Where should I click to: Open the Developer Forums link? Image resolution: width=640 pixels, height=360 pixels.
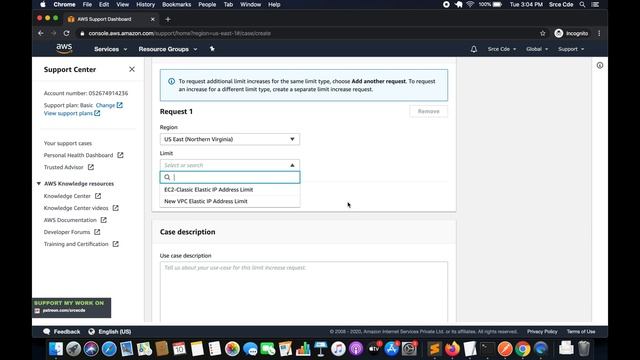(x=72, y=232)
